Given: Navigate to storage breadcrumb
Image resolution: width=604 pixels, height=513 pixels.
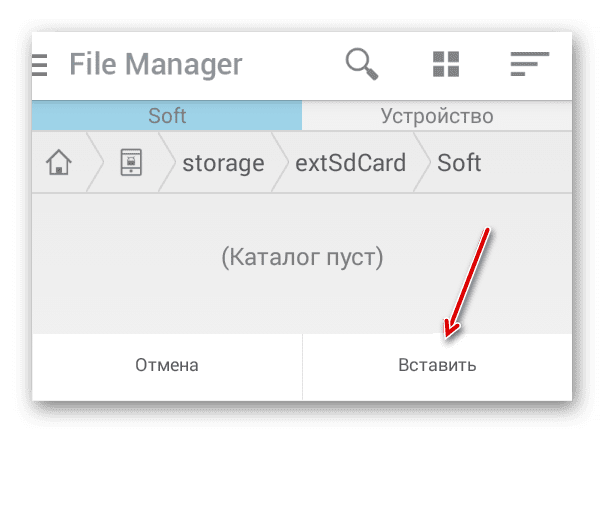Looking at the screenshot, I should coord(223,163).
